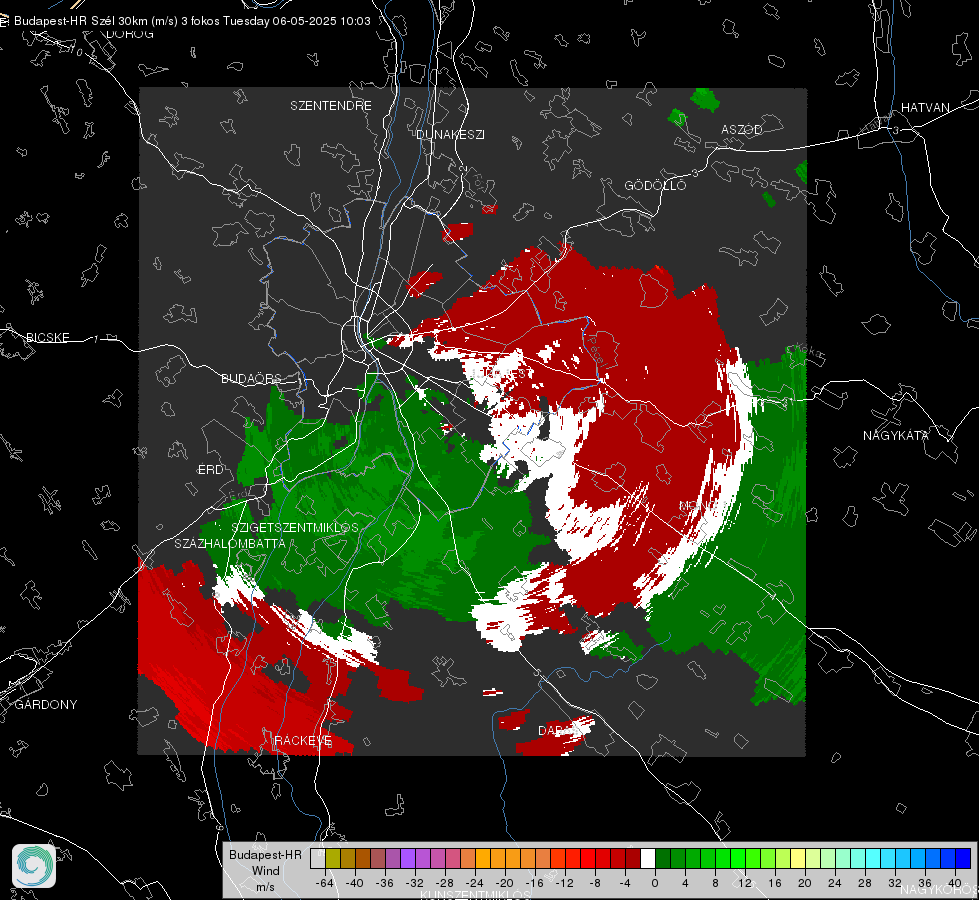The width and height of the screenshot is (979, 900).
Task: Click the ASZOD town label
Action: (x=742, y=129)
